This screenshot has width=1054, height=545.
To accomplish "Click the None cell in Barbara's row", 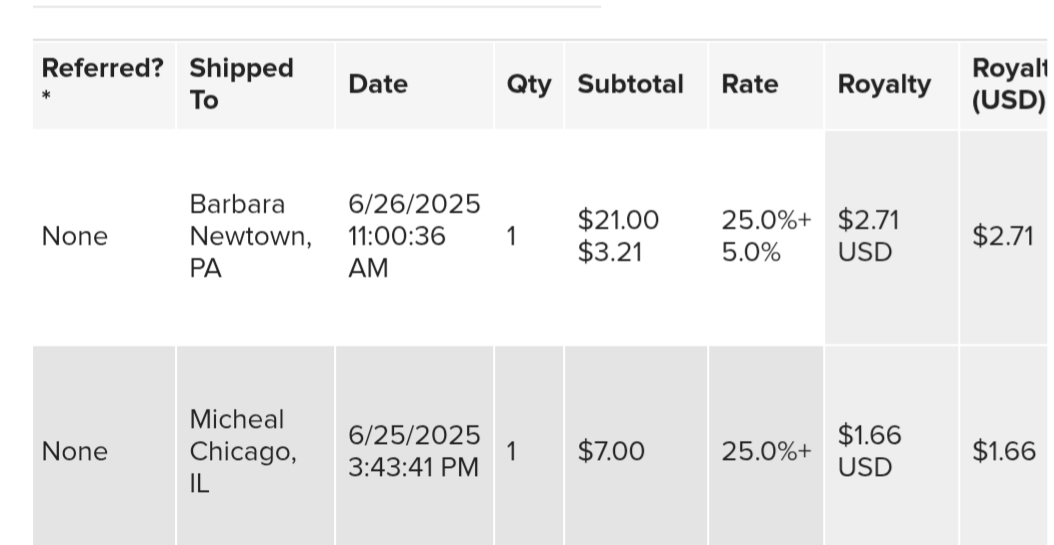I will (104, 237).
